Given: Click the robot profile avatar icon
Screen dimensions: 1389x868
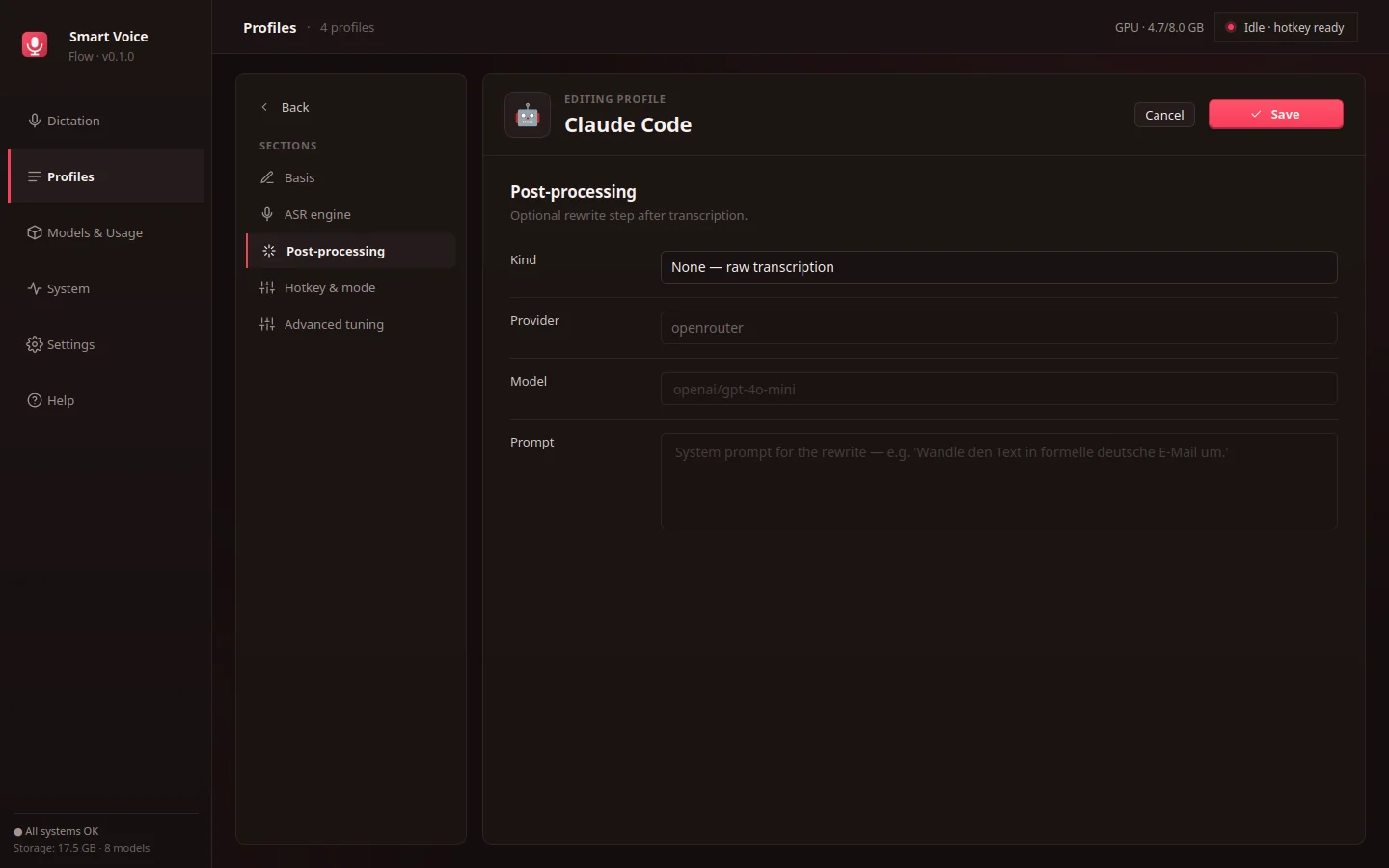Looking at the screenshot, I should 528,115.
